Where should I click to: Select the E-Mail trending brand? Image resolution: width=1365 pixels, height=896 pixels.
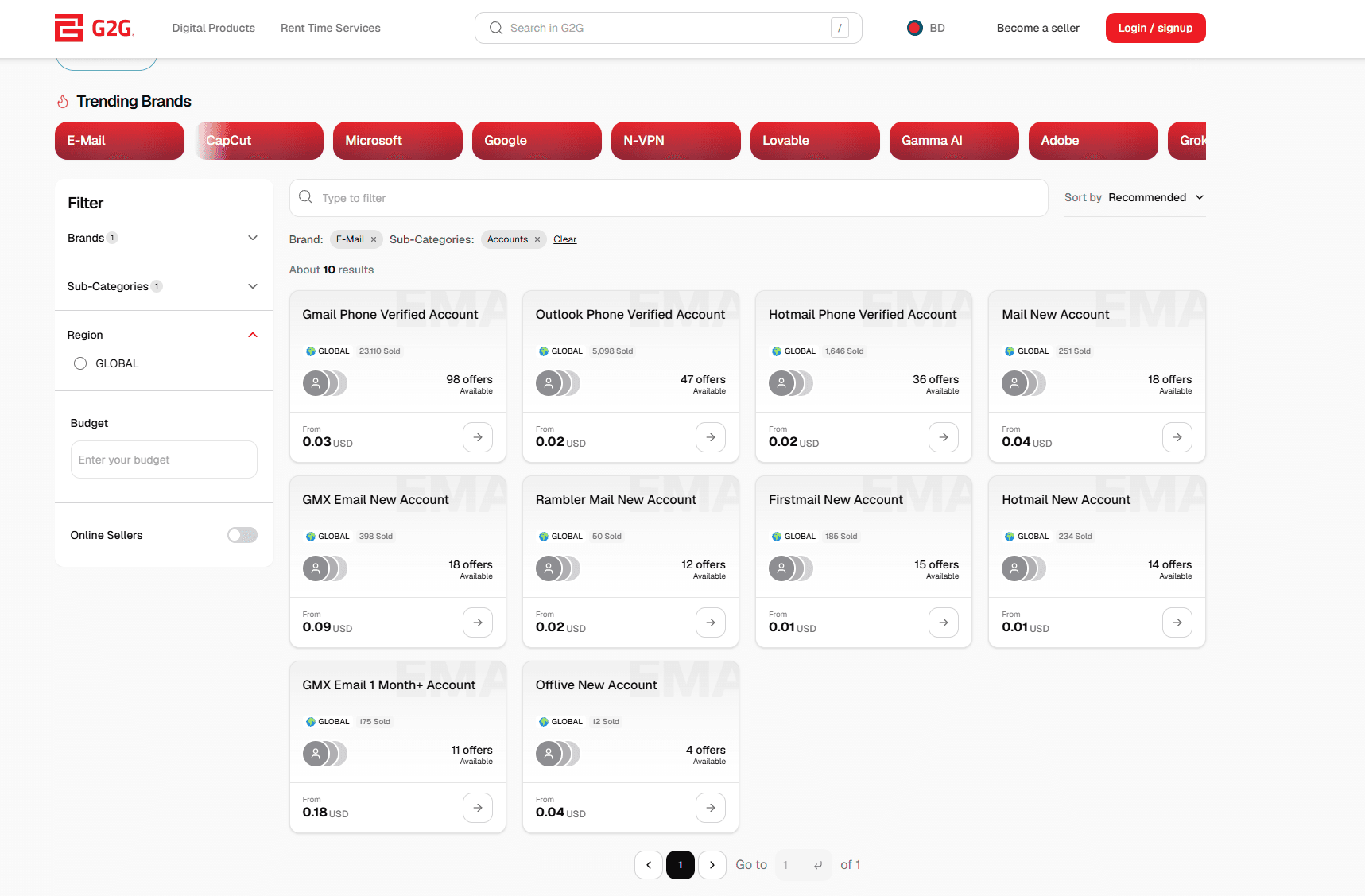119,141
